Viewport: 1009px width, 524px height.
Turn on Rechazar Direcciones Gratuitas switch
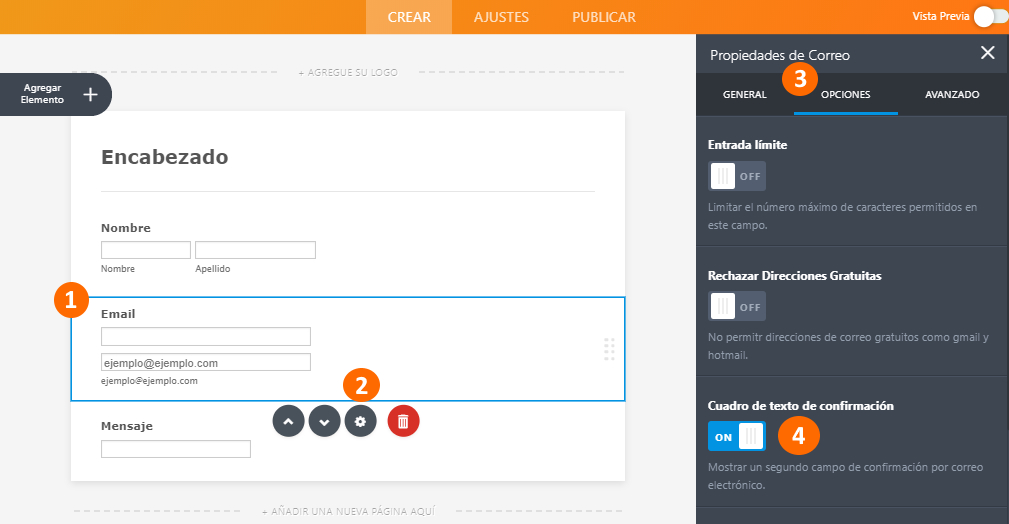tap(737, 306)
